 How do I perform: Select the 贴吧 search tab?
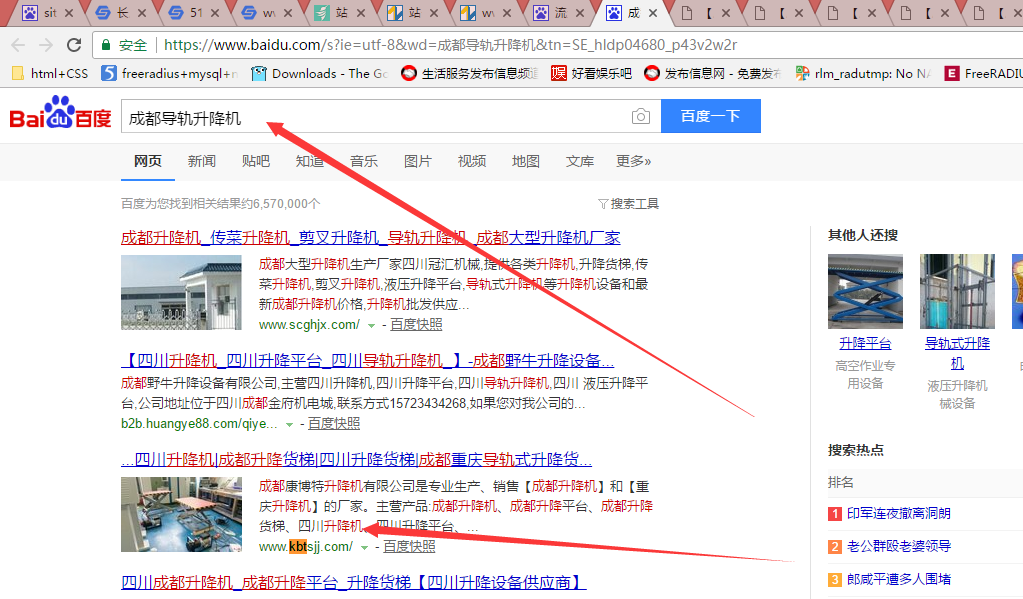(256, 161)
